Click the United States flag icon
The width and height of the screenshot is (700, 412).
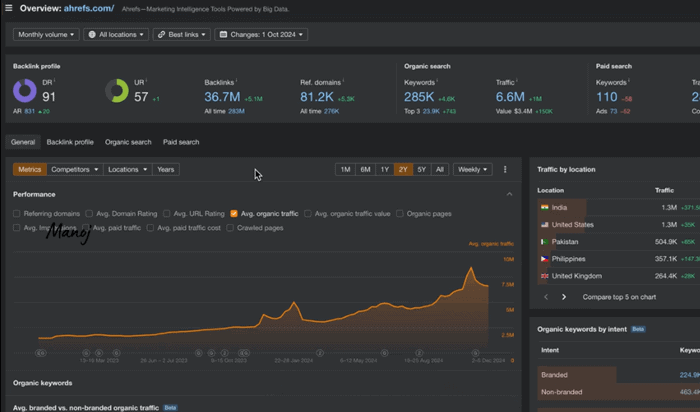(544, 225)
